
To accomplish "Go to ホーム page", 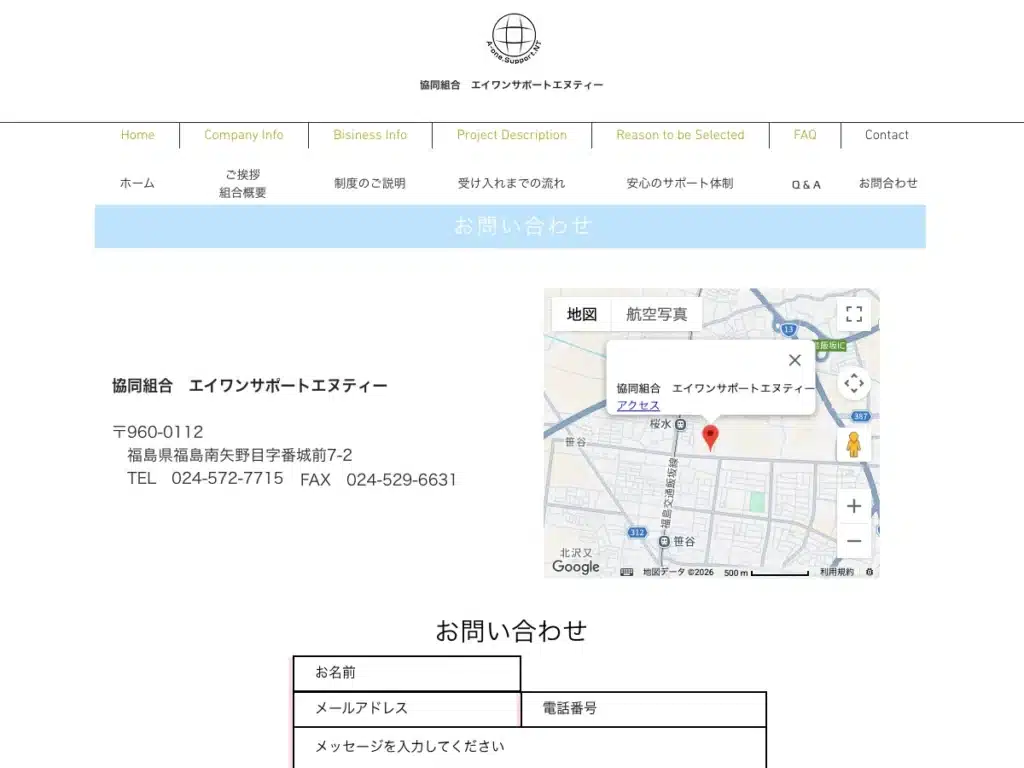I will (x=137, y=184).
